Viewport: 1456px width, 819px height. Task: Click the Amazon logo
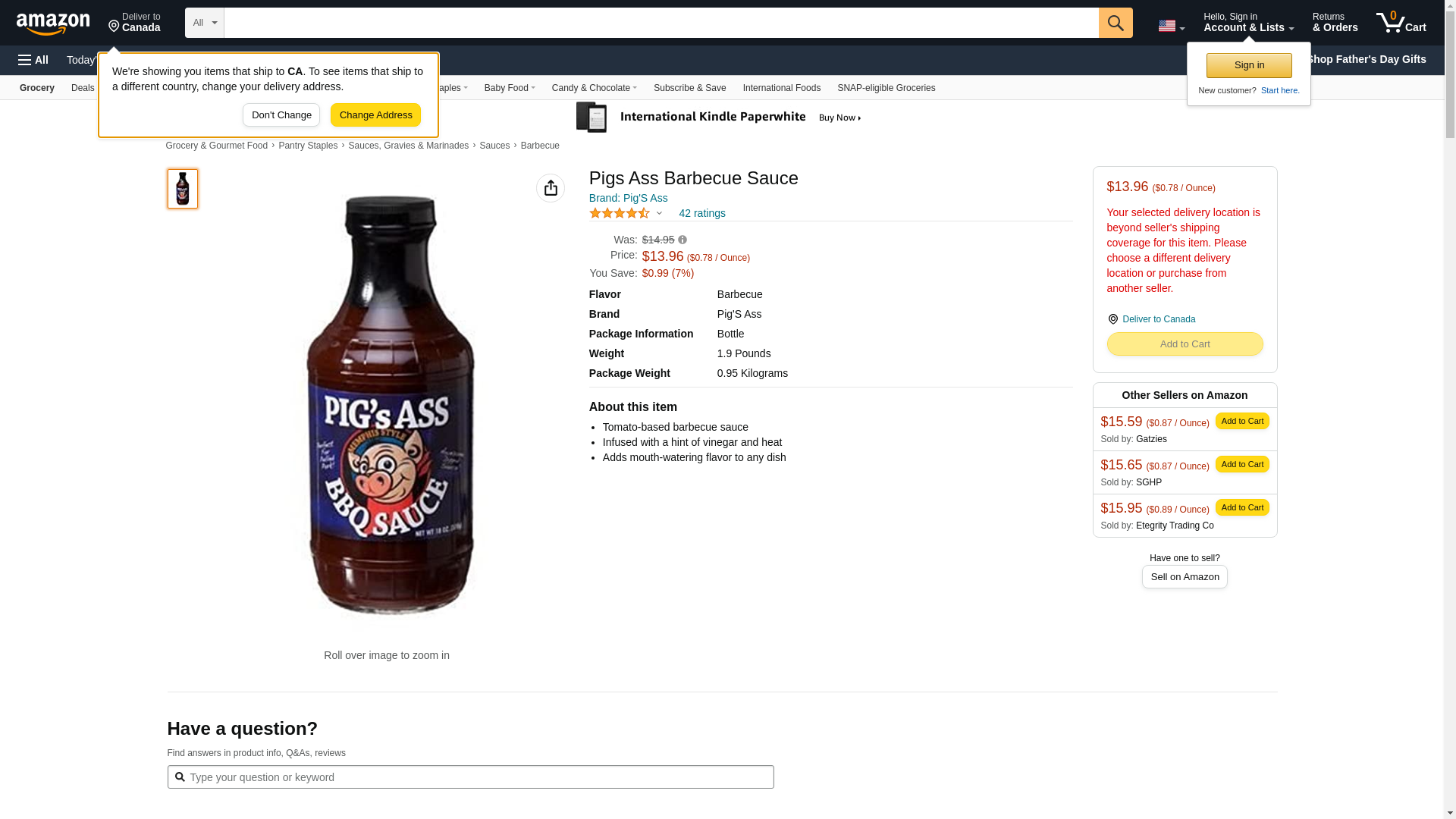click(x=53, y=24)
